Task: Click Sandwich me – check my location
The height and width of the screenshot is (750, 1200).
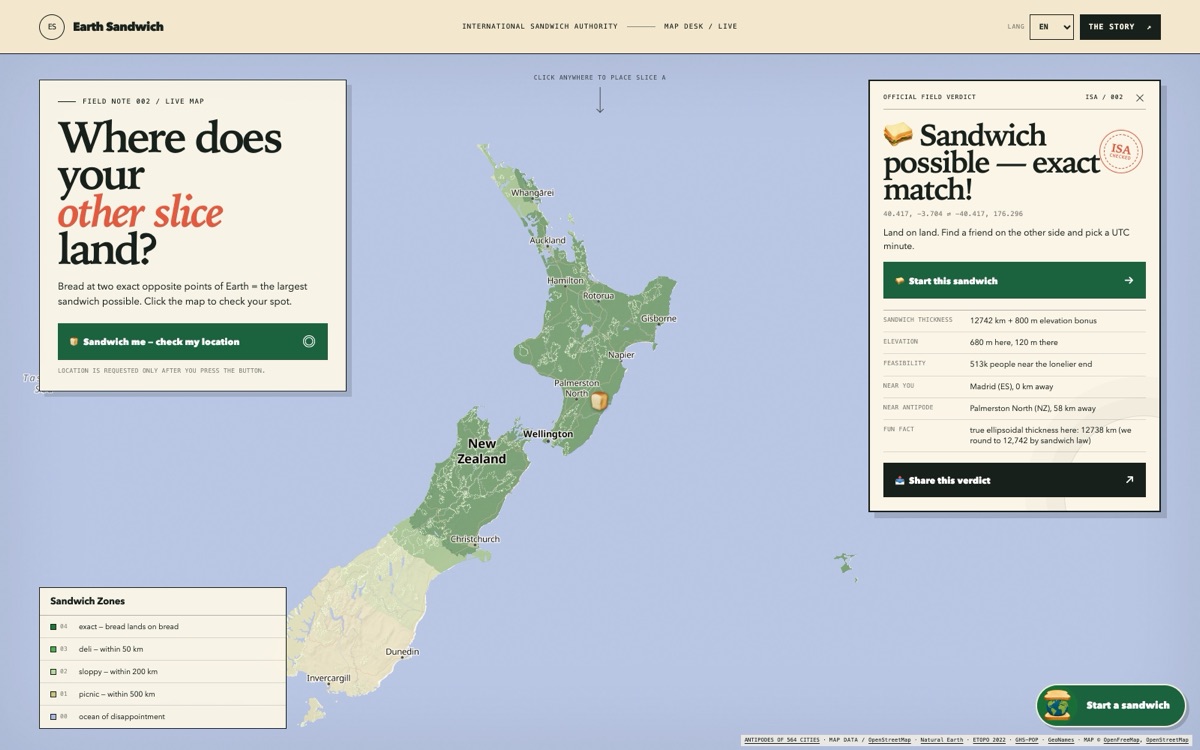Action: point(192,342)
